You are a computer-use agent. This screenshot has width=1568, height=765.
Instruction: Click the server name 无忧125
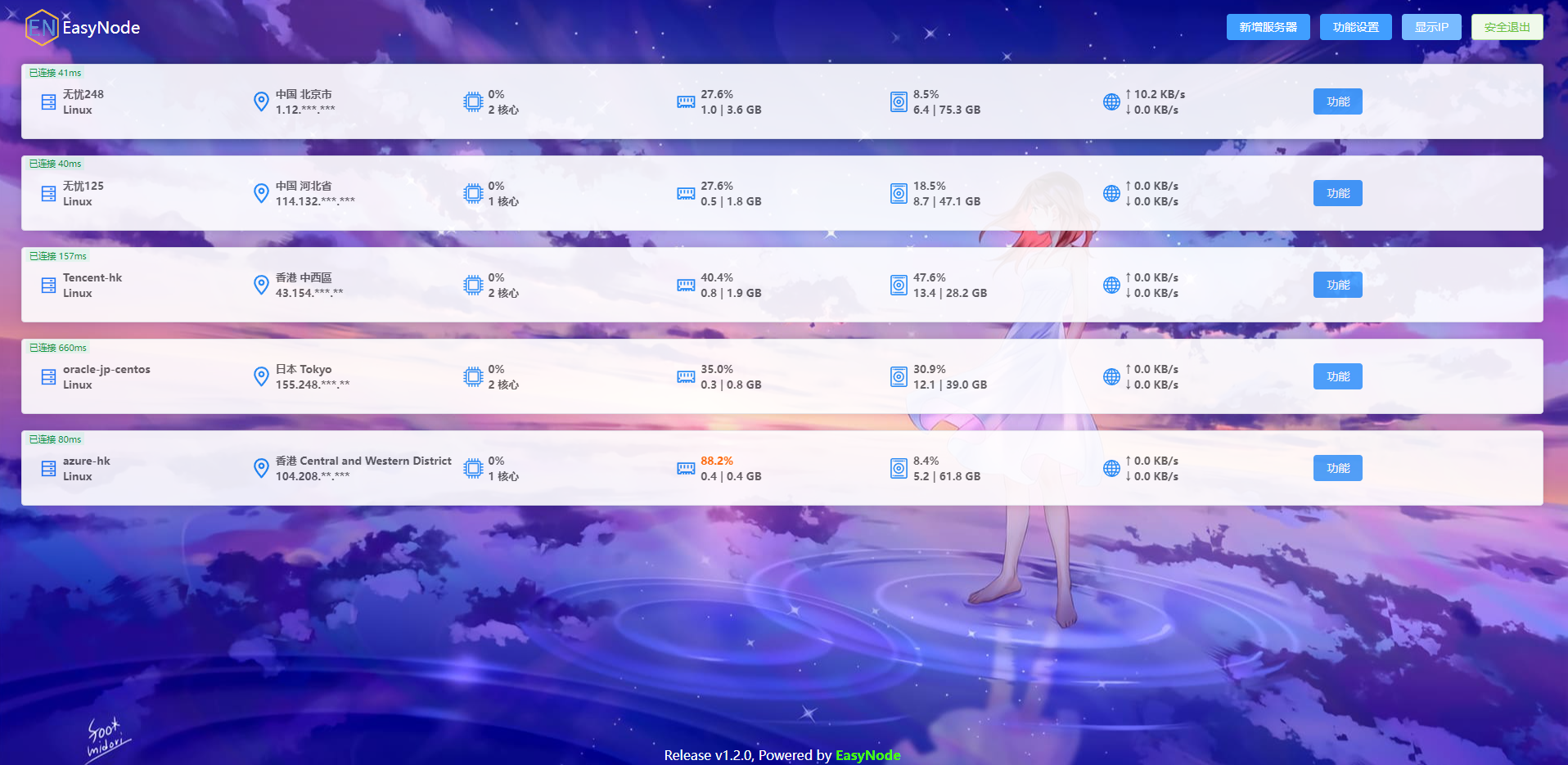(x=83, y=186)
